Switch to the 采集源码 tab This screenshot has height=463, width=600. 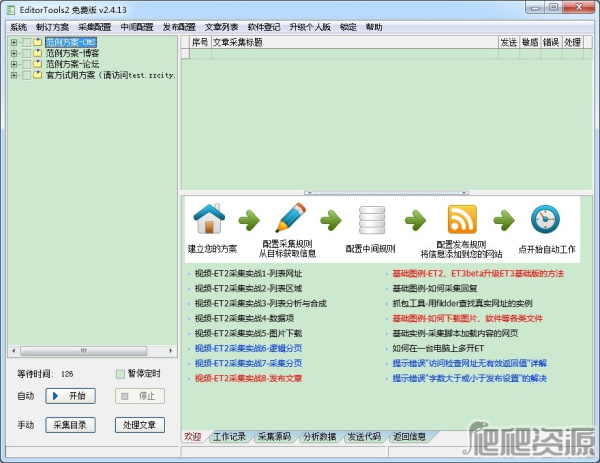click(274, 437)
